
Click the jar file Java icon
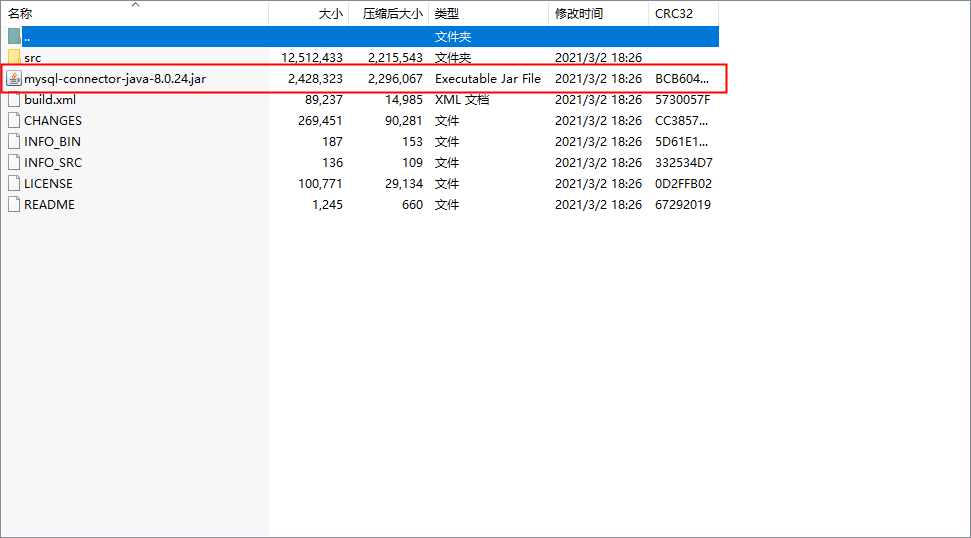pos(14,79)
